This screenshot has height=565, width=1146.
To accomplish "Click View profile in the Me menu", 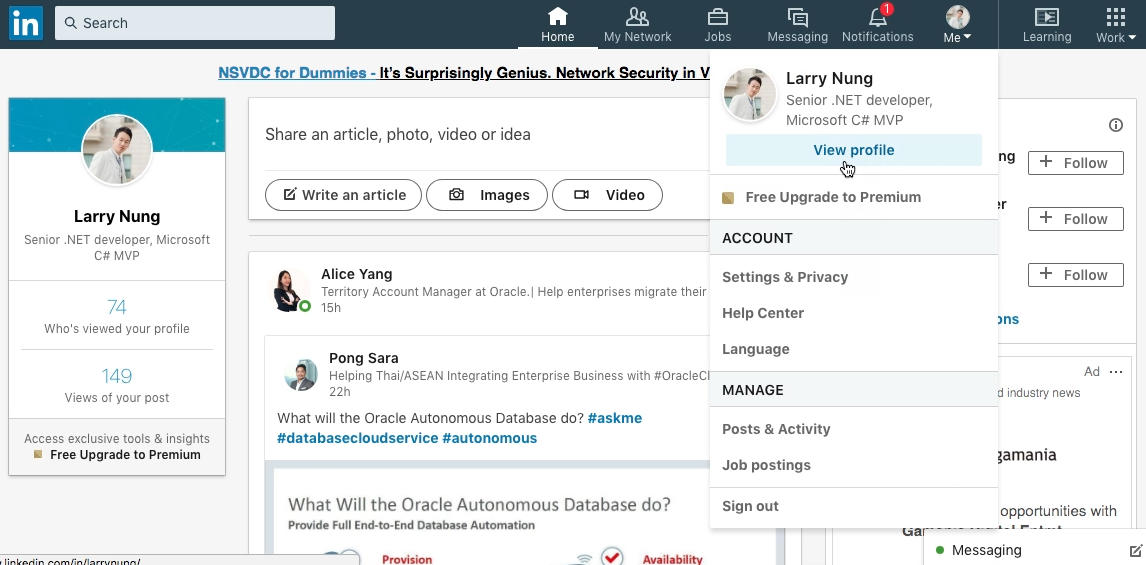I will click(854, 150).
